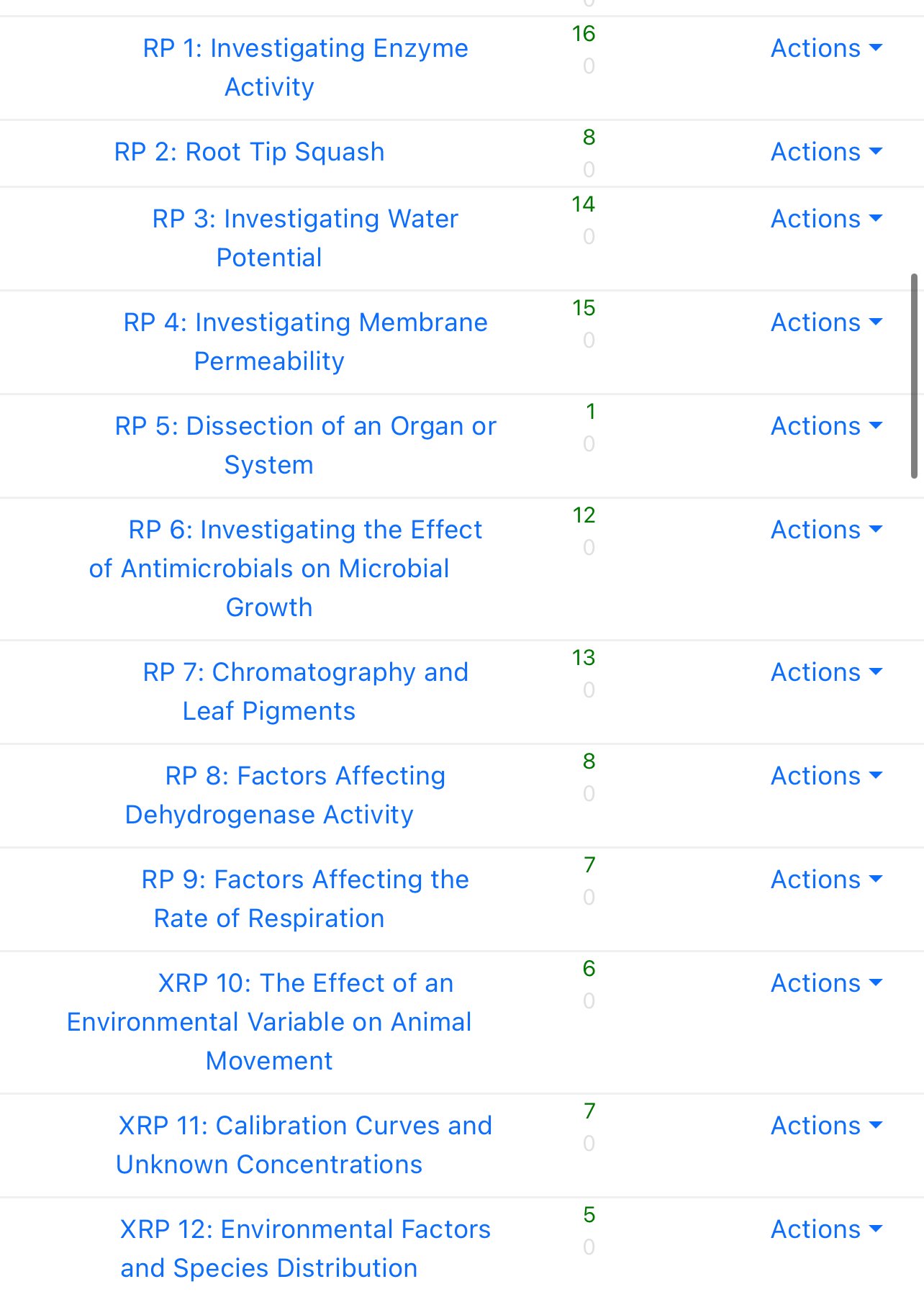Open Actions dropdown for RP 6 Antimicrobials
This screenshot has width=924, height=1297.
[x=826, y=530]
